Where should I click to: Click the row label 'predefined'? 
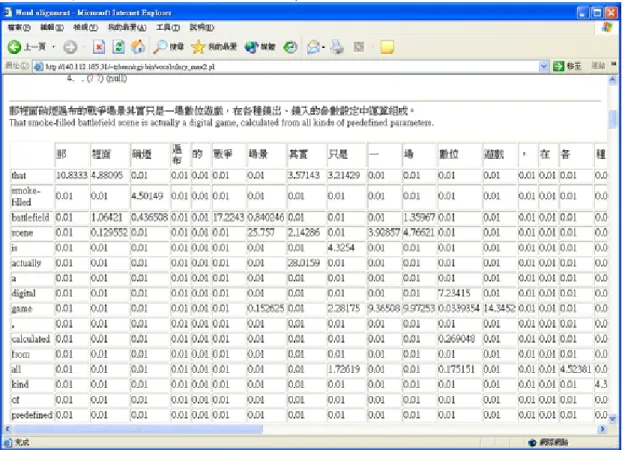32,415
